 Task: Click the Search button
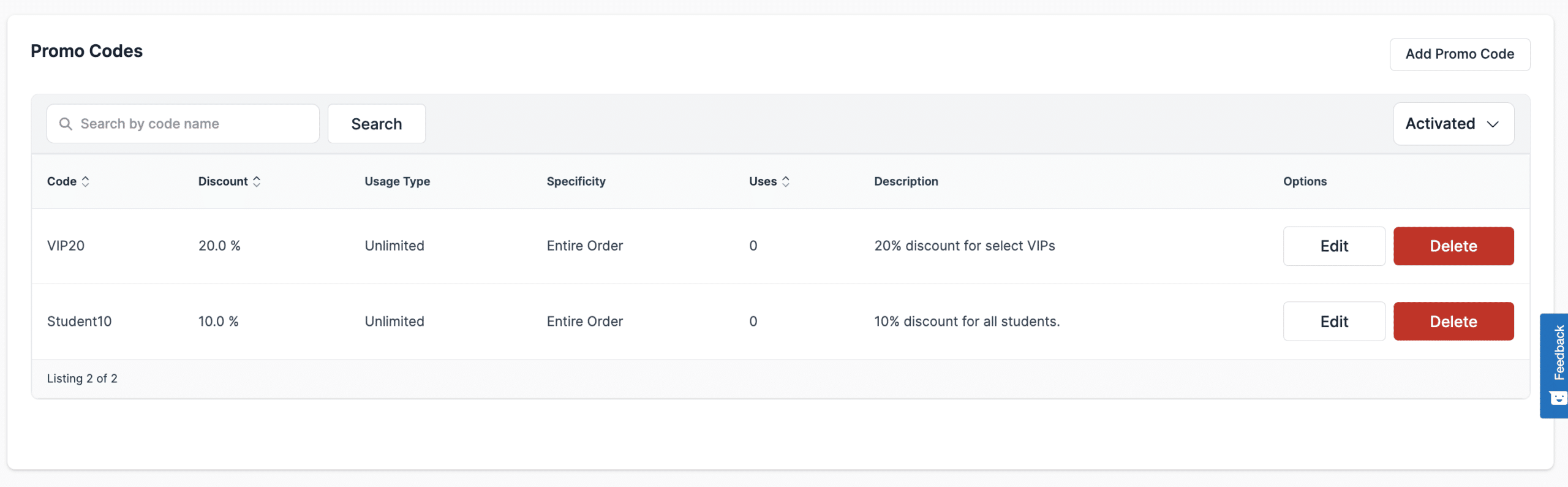(x=376, y=124)
